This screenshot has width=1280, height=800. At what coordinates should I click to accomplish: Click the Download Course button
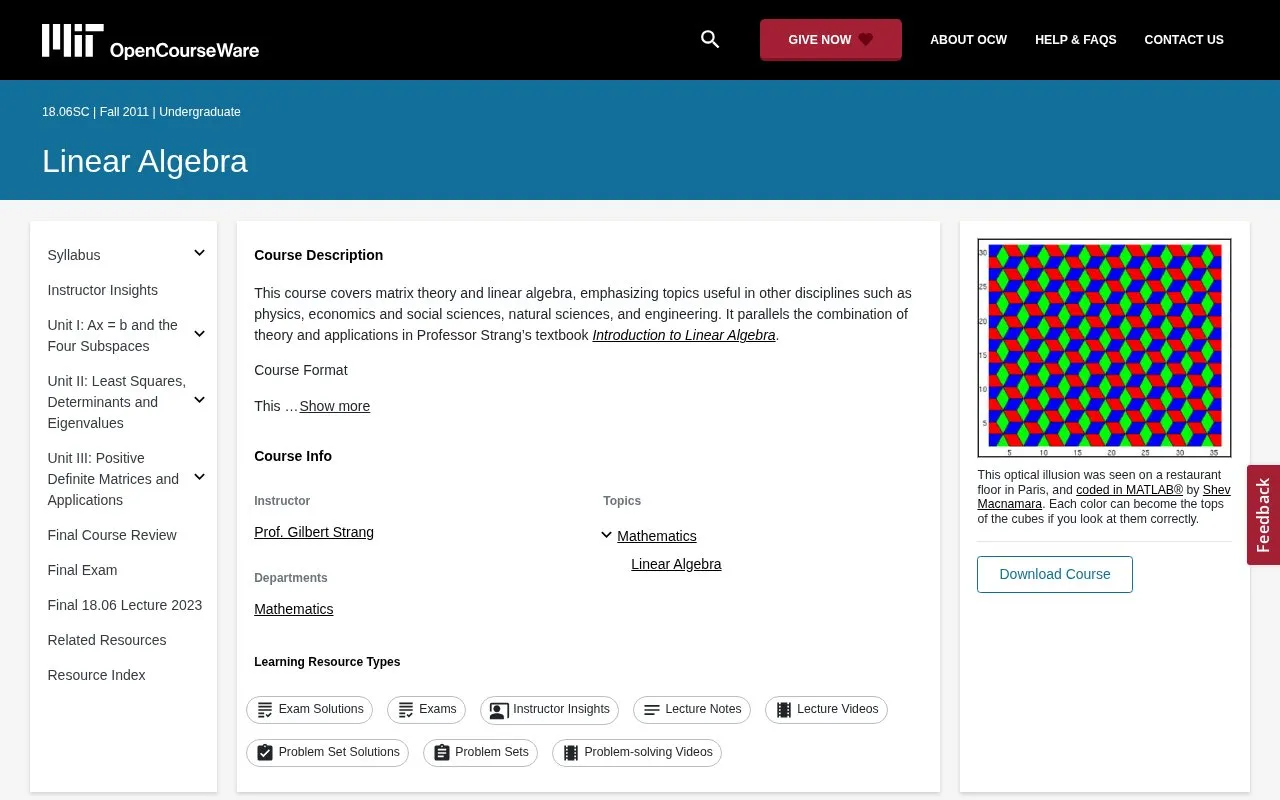pyautogui.click(x=1055, y=574)
